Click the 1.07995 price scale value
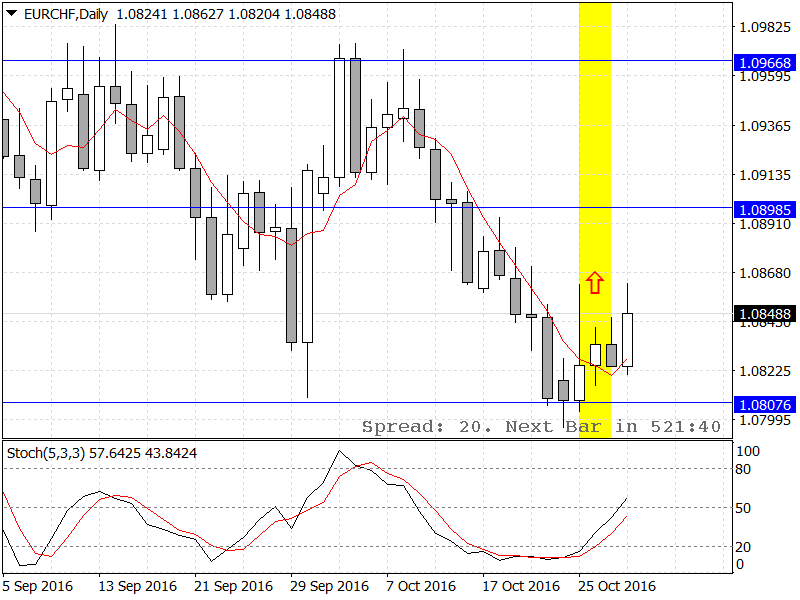 [x=765, y=420]
